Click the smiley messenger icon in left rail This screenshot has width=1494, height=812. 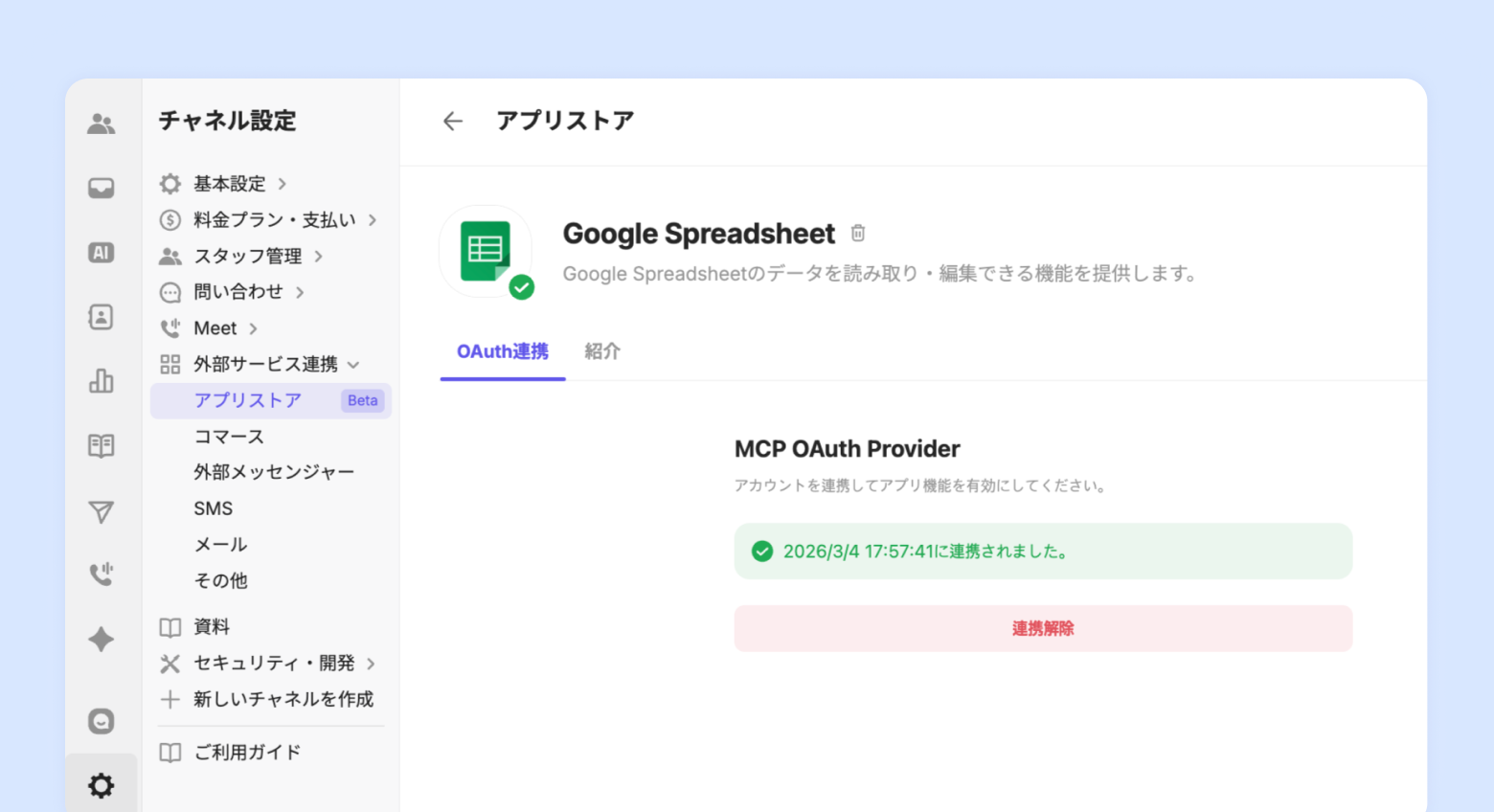(101, 721)
